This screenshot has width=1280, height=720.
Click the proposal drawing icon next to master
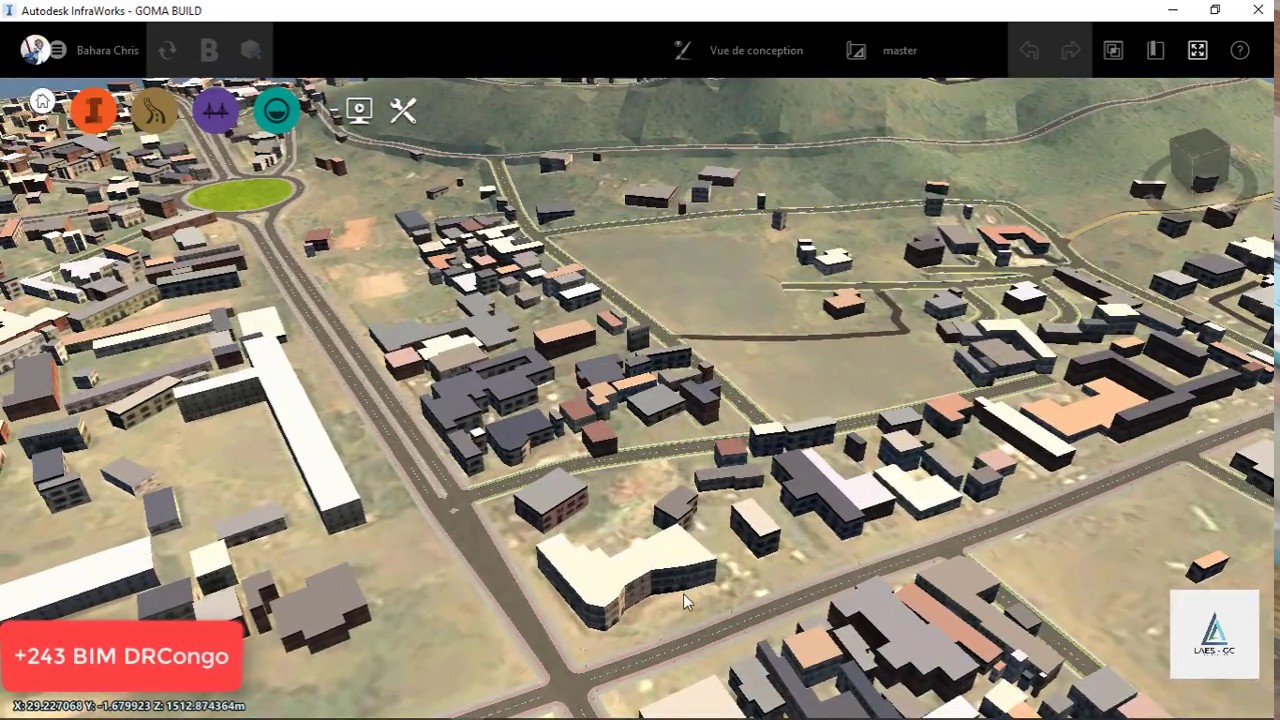856,50
